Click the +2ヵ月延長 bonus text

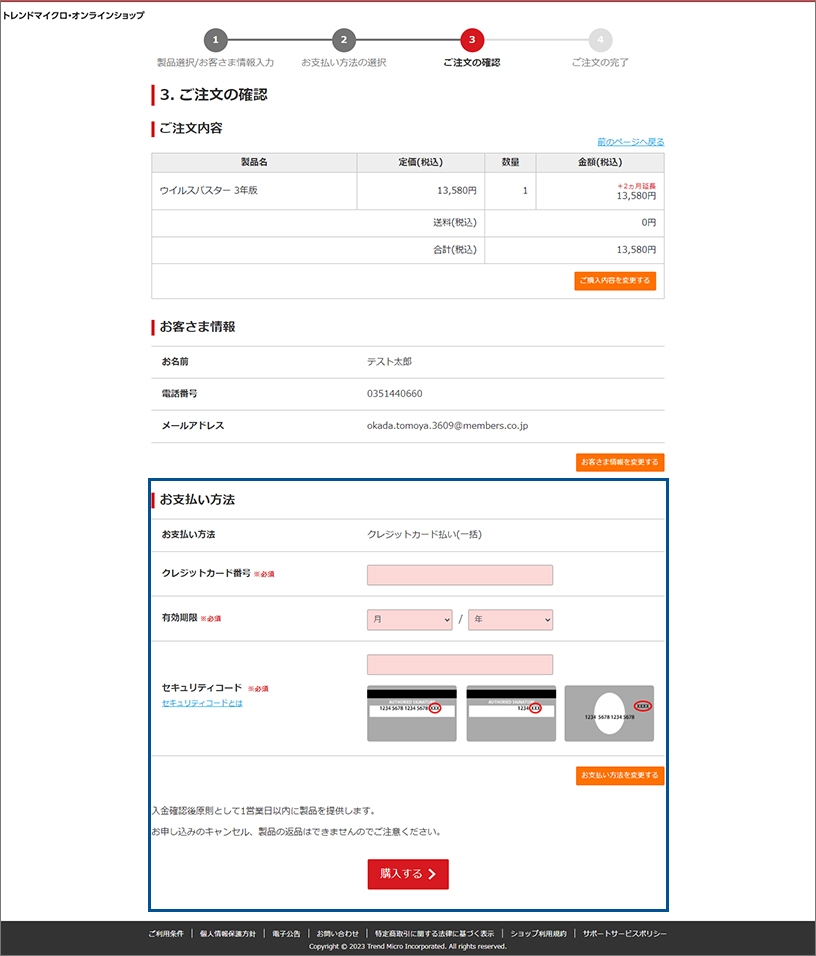tap(637, 186)
